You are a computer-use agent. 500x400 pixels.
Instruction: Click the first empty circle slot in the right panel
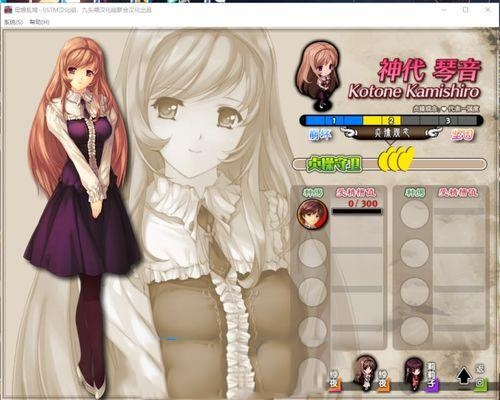pyautogui.click(x=414, y=214)
